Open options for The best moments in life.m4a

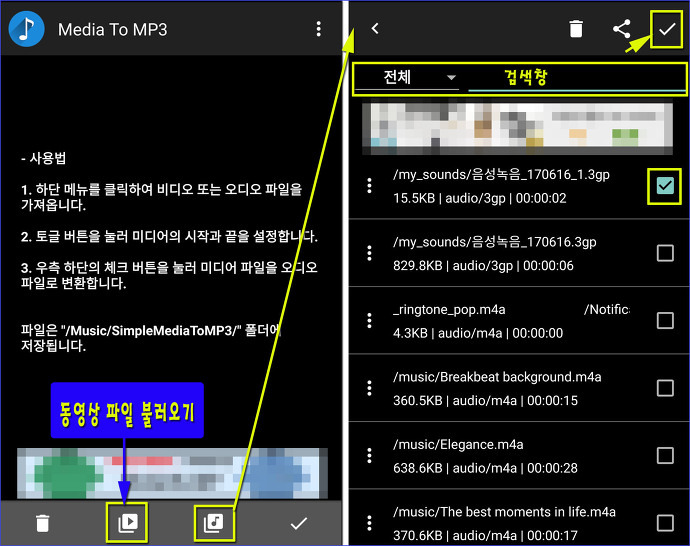pyautogui.click(x=369, y=523)
